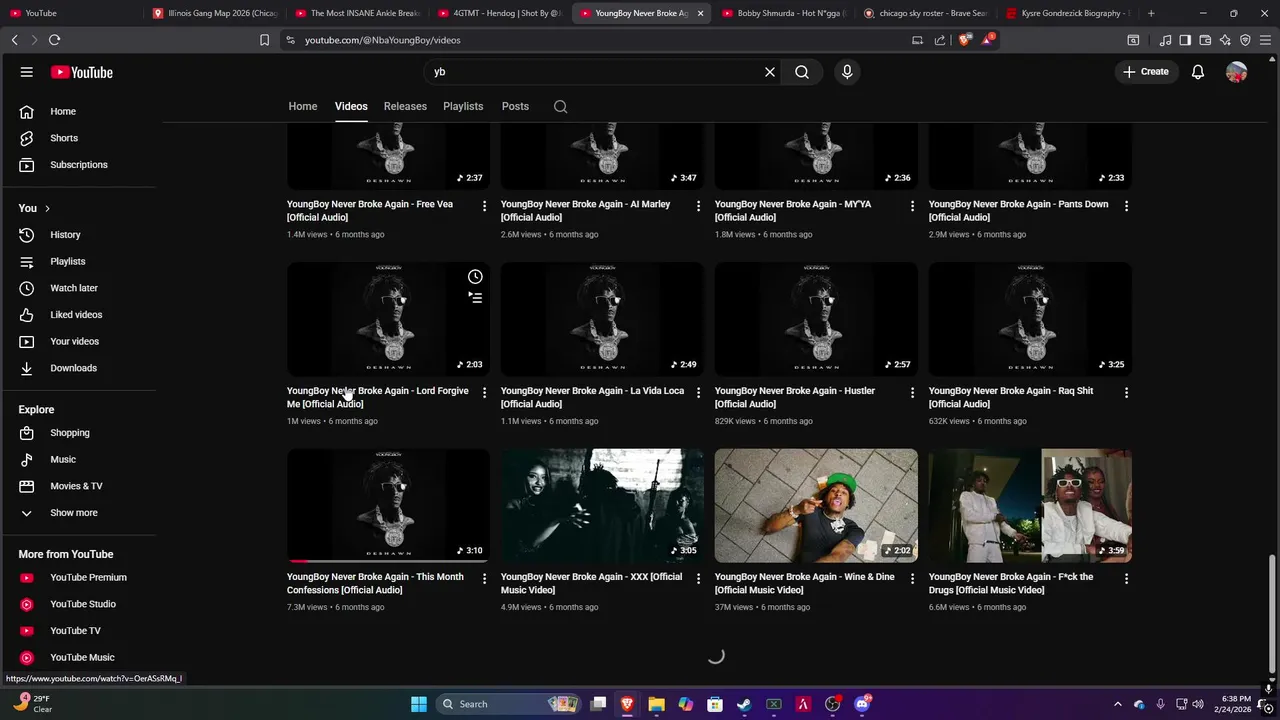Open options for MY'YA video
This screenshot has height=720, width=1280.
(912, 206)
